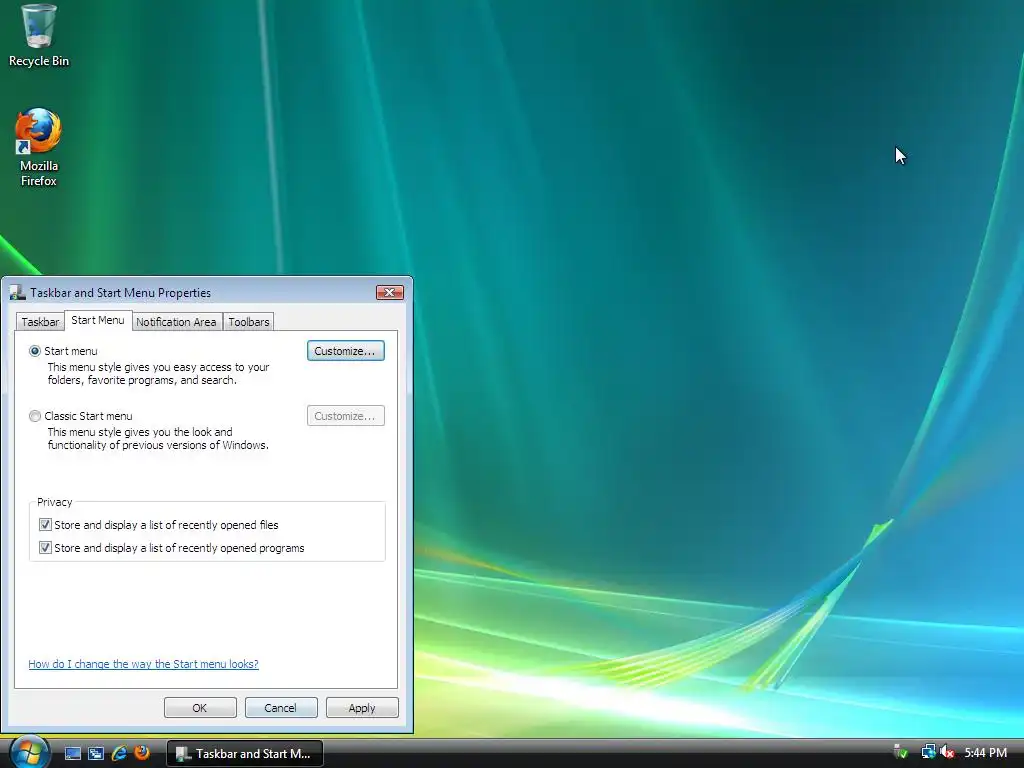This screenshot has height=768, width=1024.
Task: Click the Apply button
Action: point(362,708)
